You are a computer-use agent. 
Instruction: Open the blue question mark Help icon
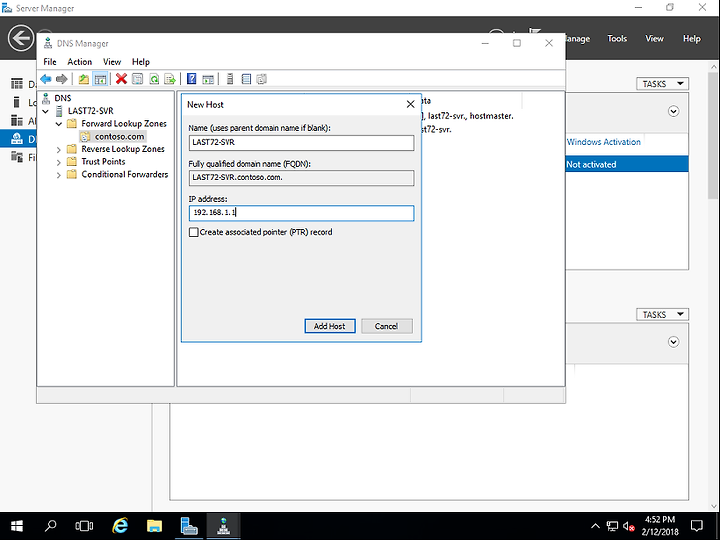(192, 79)
